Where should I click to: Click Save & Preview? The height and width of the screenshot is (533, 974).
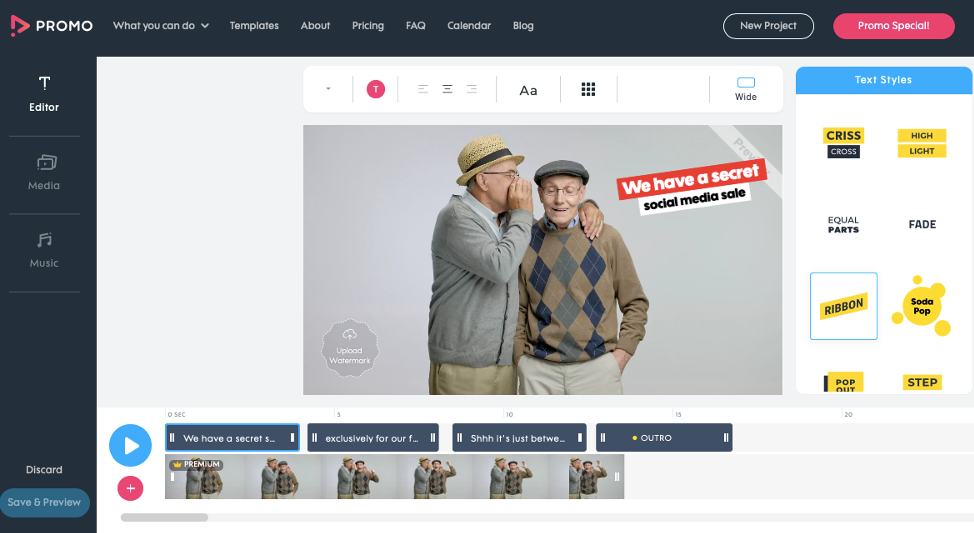pyautogui.click(x=44, y=502)
